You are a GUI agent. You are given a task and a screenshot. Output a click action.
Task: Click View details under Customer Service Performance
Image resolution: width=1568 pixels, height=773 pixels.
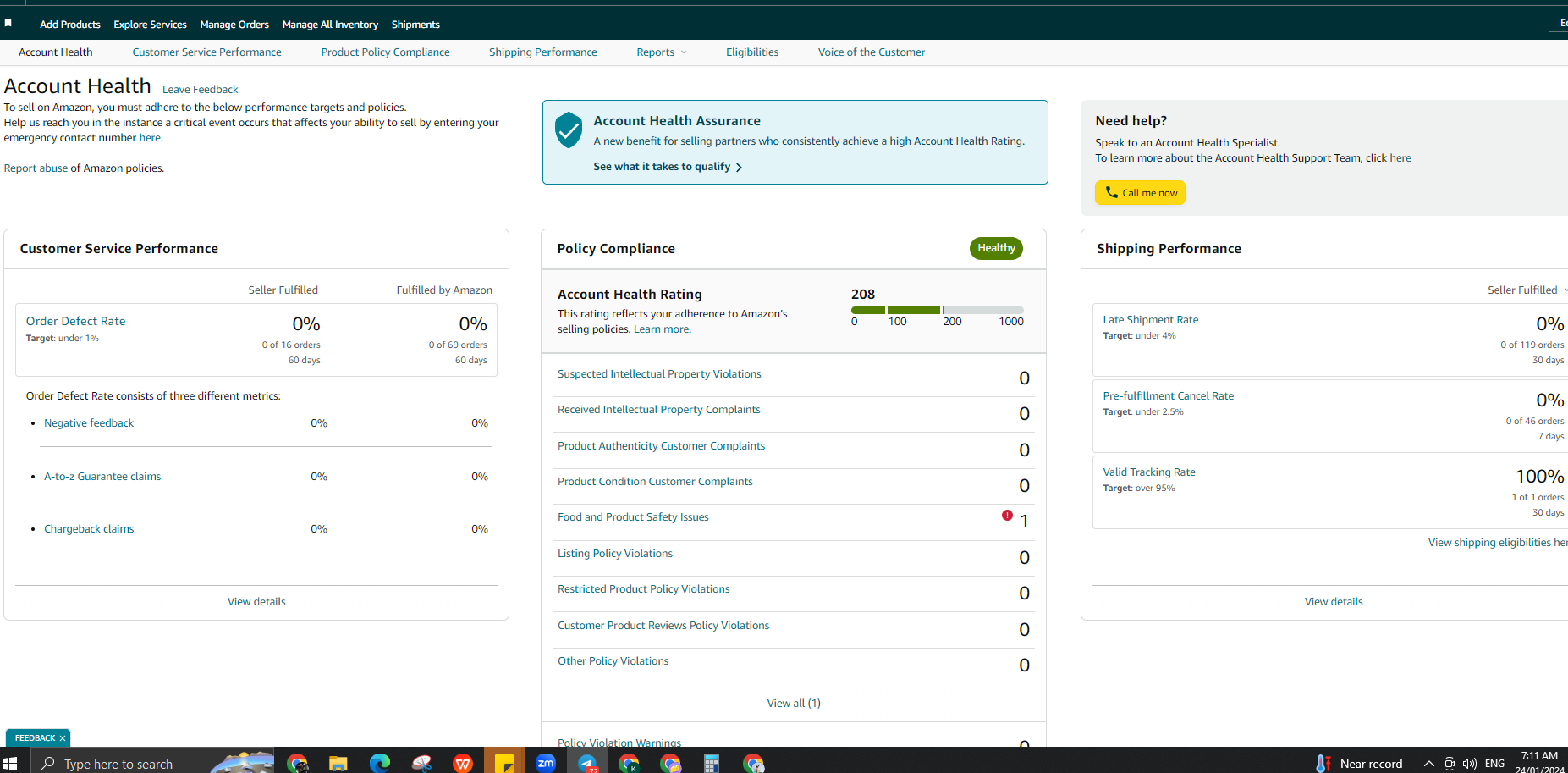[x=256, y=602]
